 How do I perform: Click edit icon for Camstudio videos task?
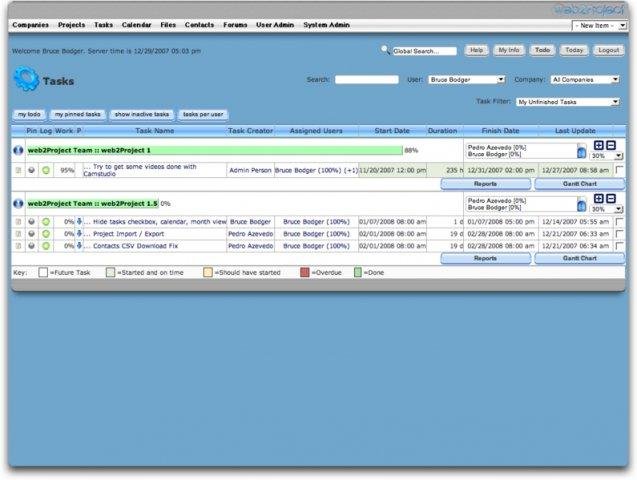coord(18,170)
